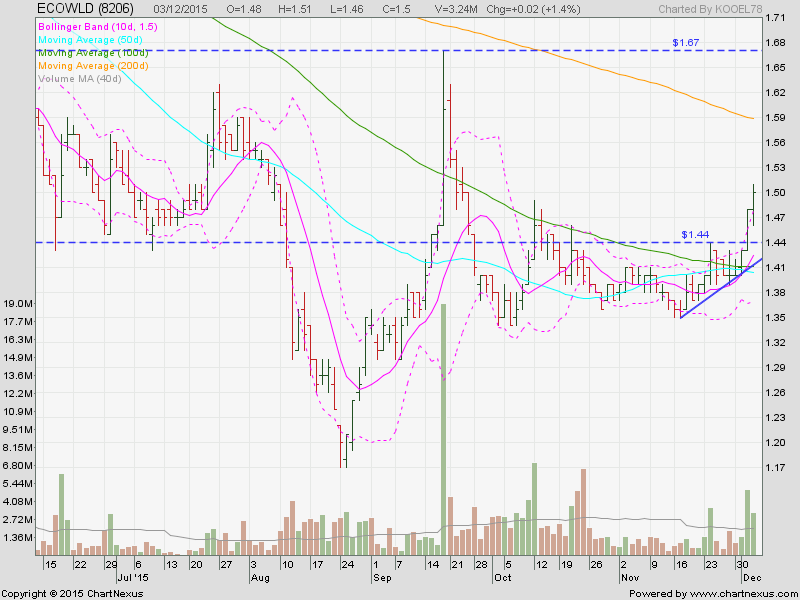This screenshot has height=600, width=800.
Task: Click the blue uptrend line near late November
Action: [x=721, y=289]
